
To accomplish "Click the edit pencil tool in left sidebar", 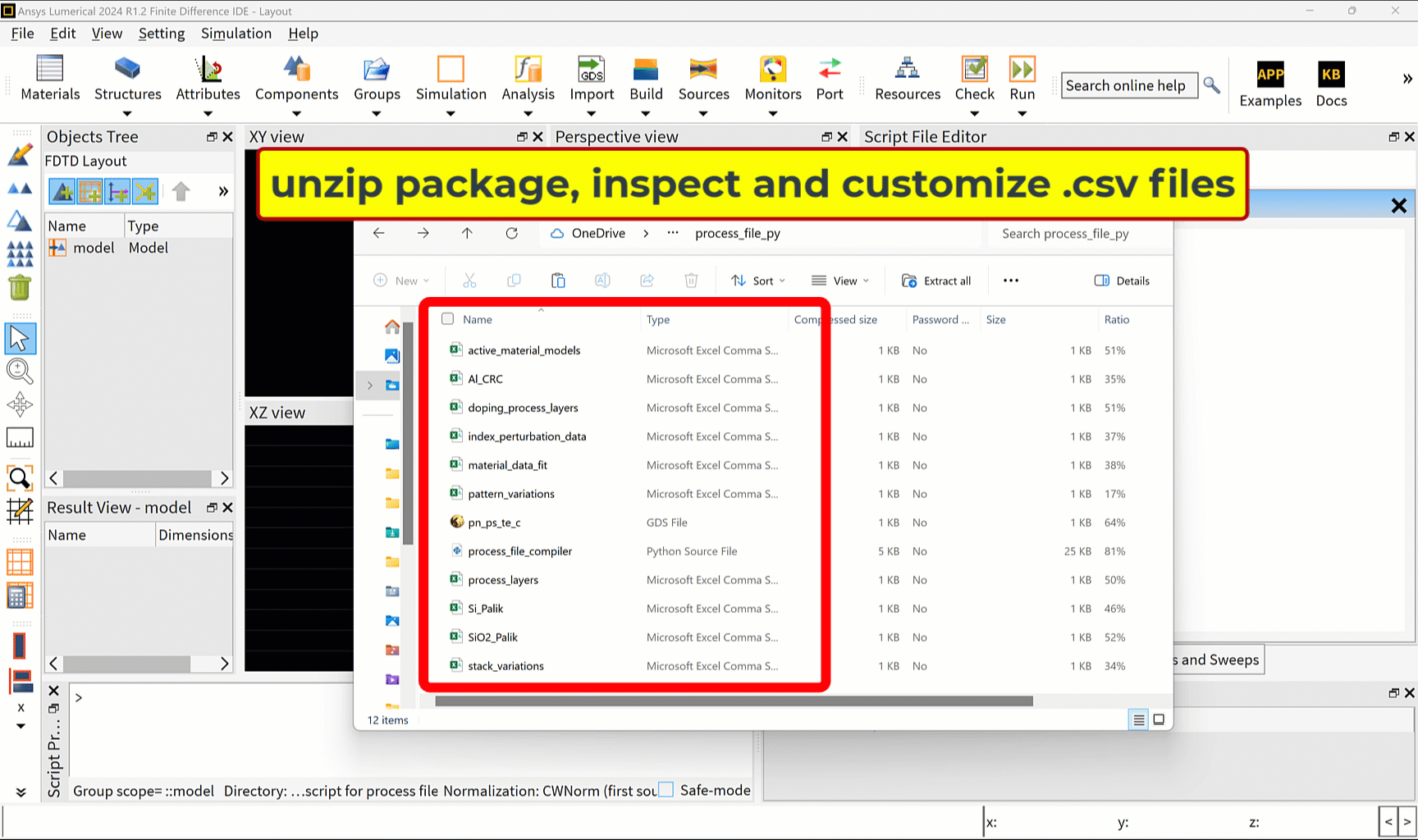I will (20, 154).
